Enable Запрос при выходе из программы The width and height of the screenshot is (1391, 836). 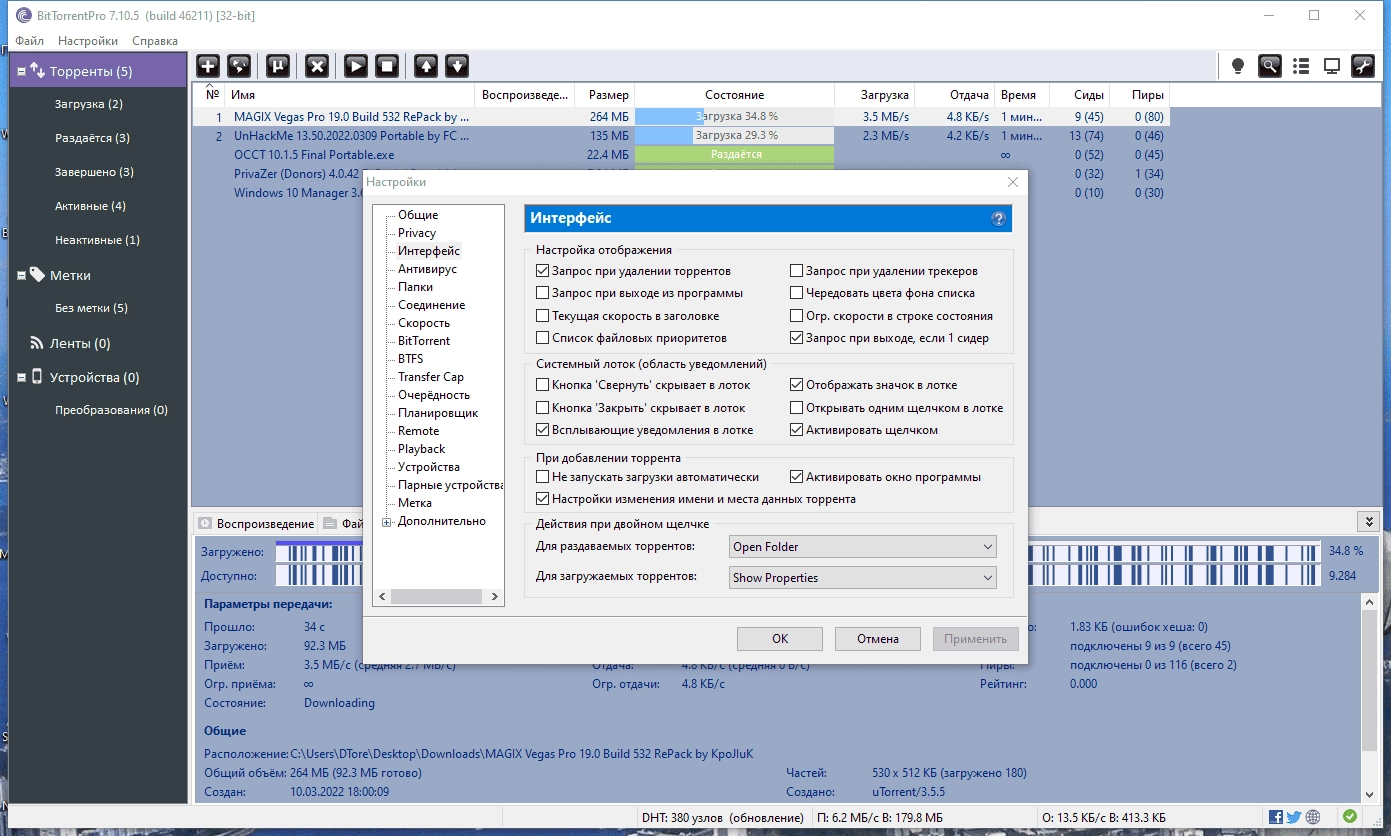coord(543,293)
